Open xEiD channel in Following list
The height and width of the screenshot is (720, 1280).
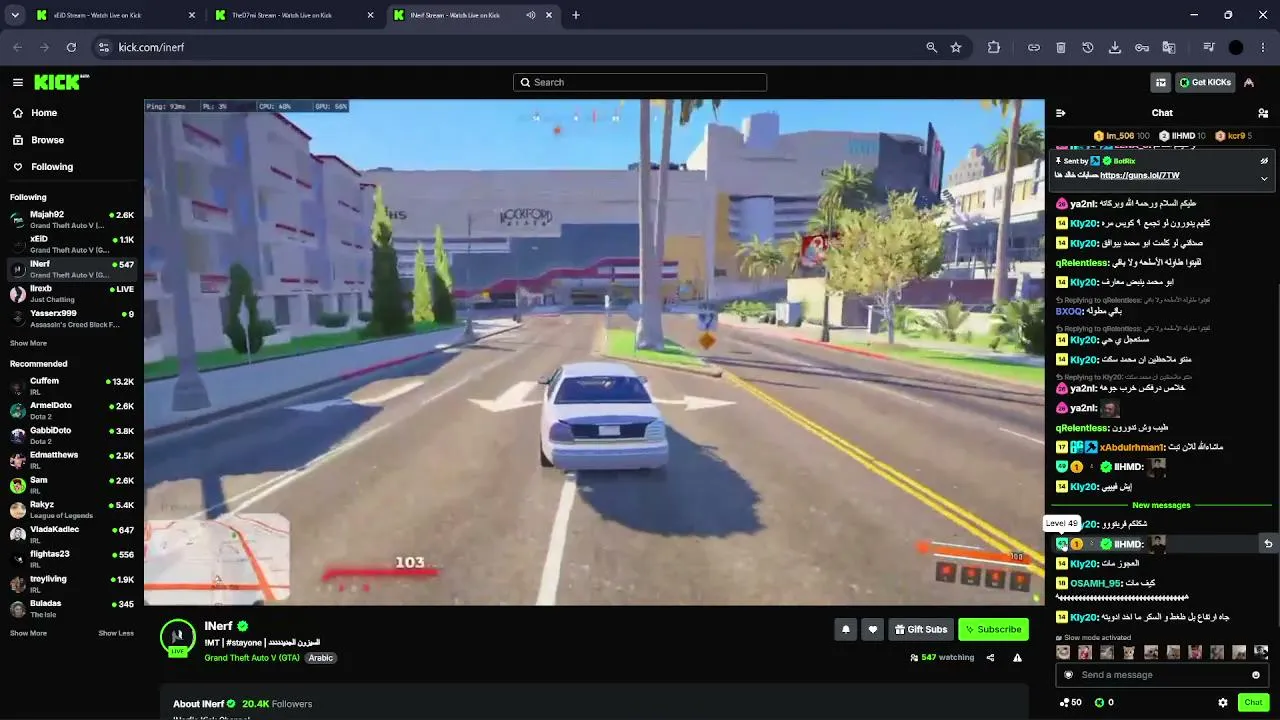(72, 244)
